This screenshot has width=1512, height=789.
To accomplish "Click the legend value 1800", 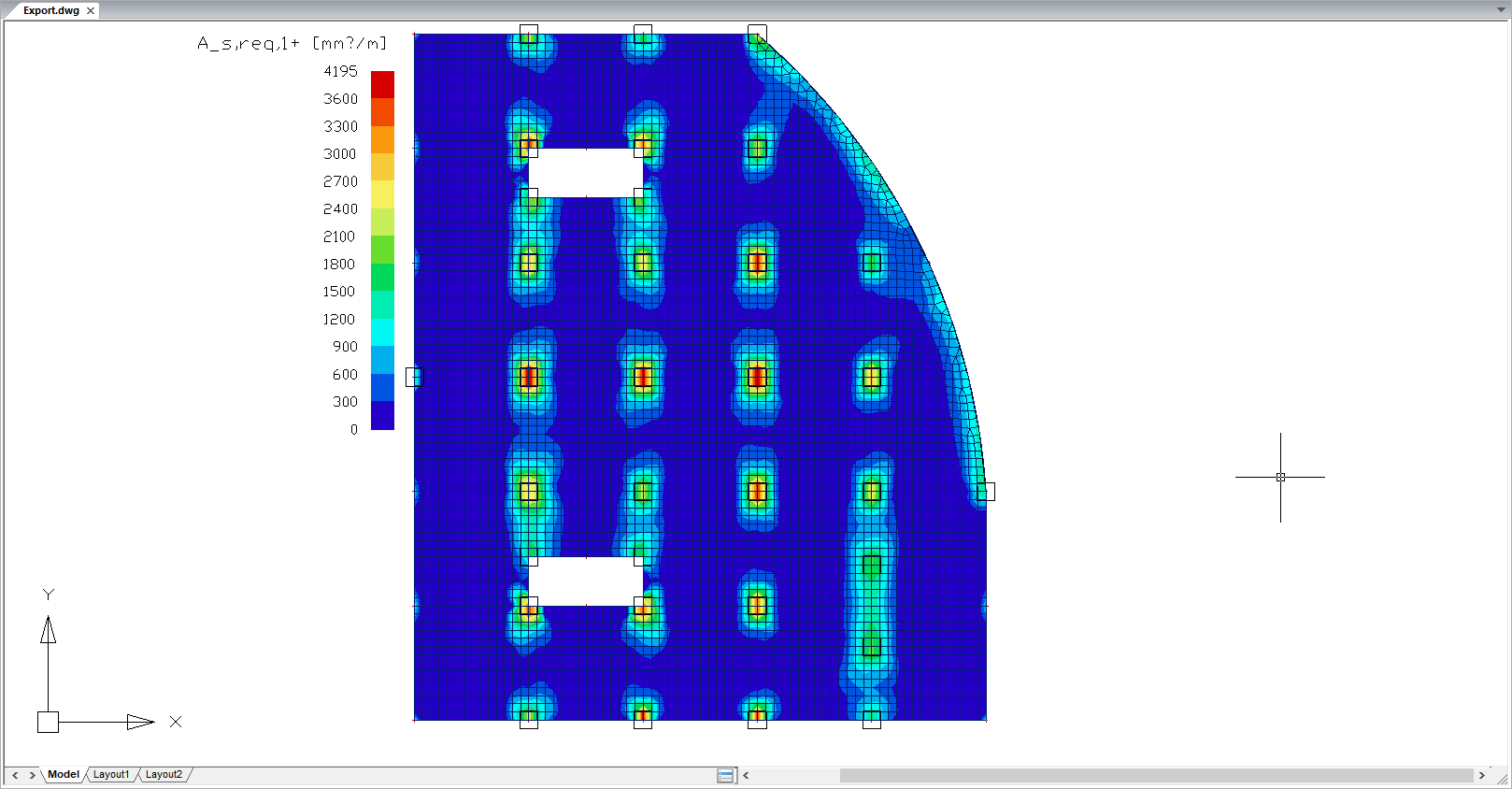I will (340, 264).
